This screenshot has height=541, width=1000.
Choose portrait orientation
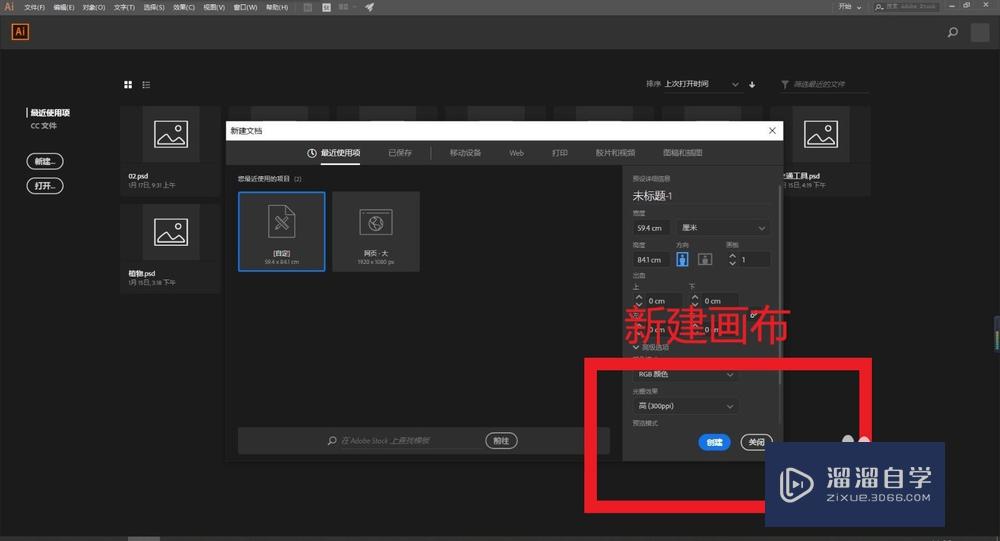pos(682,259)
